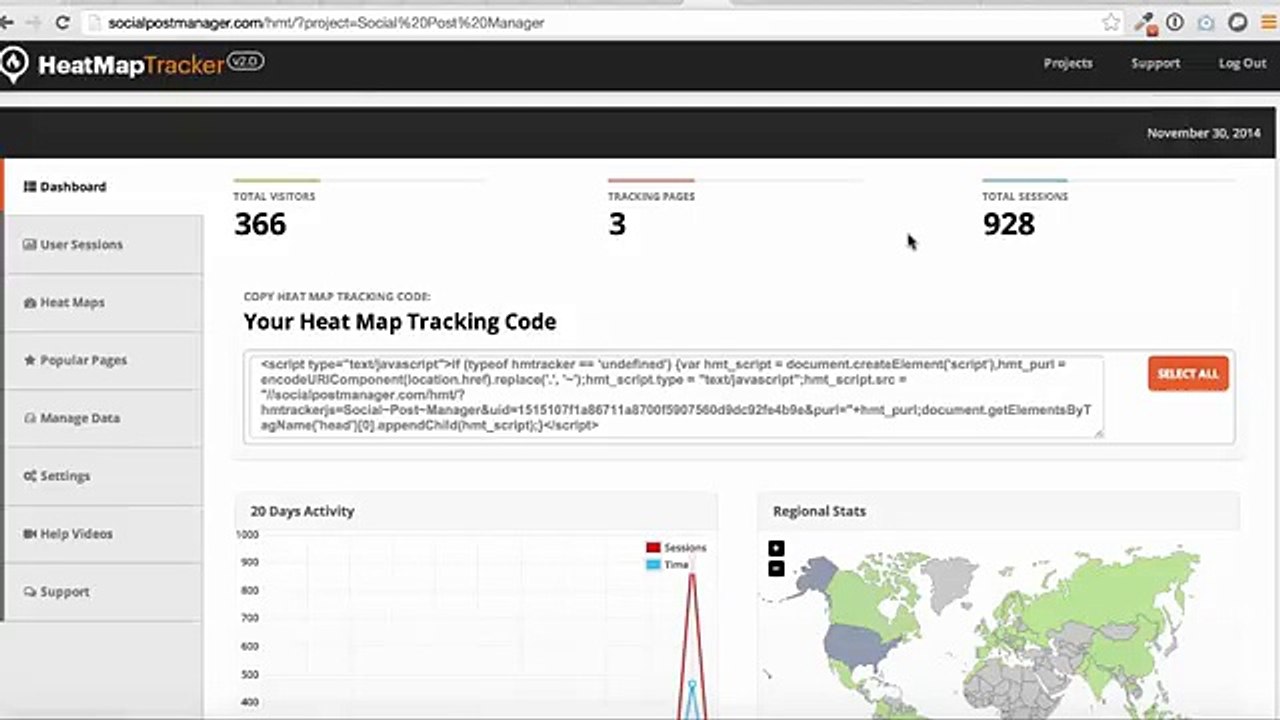
Task: Click the Tracking Pages value 3
Action: click(617, 224)
